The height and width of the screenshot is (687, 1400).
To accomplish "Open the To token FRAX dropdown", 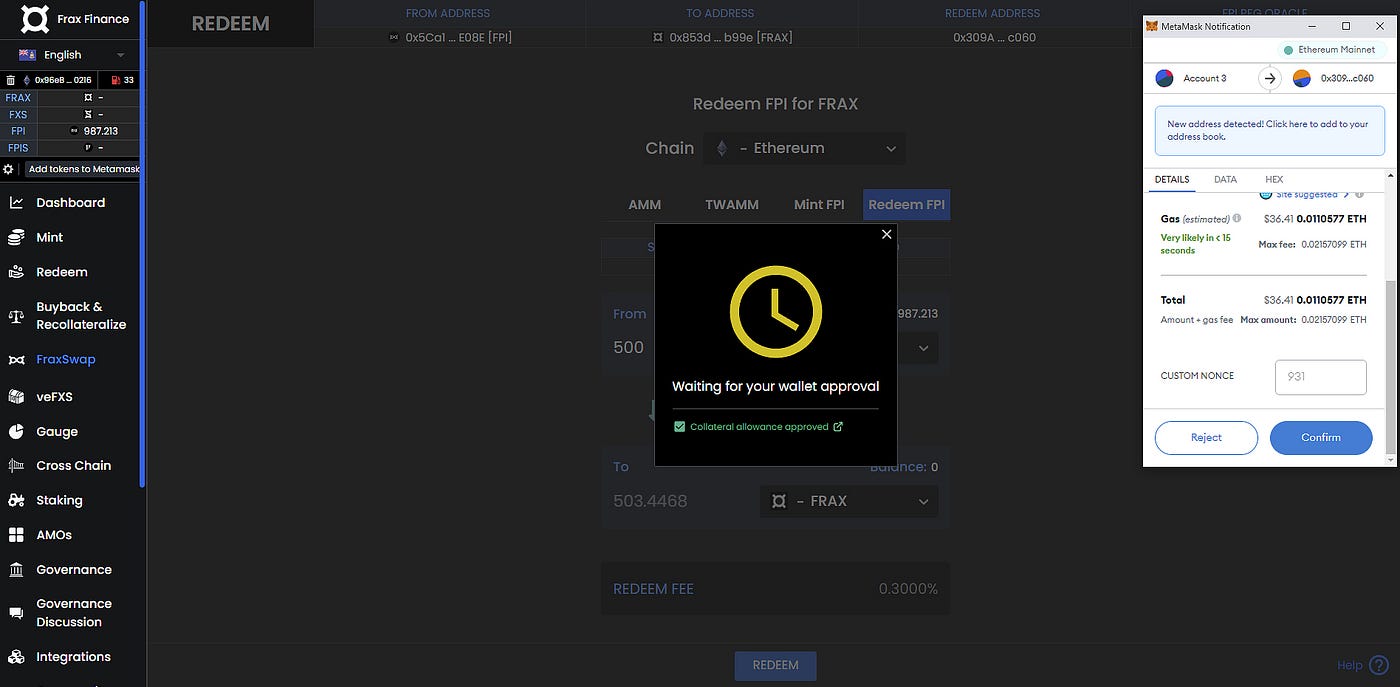I will (x=849, y=501).
